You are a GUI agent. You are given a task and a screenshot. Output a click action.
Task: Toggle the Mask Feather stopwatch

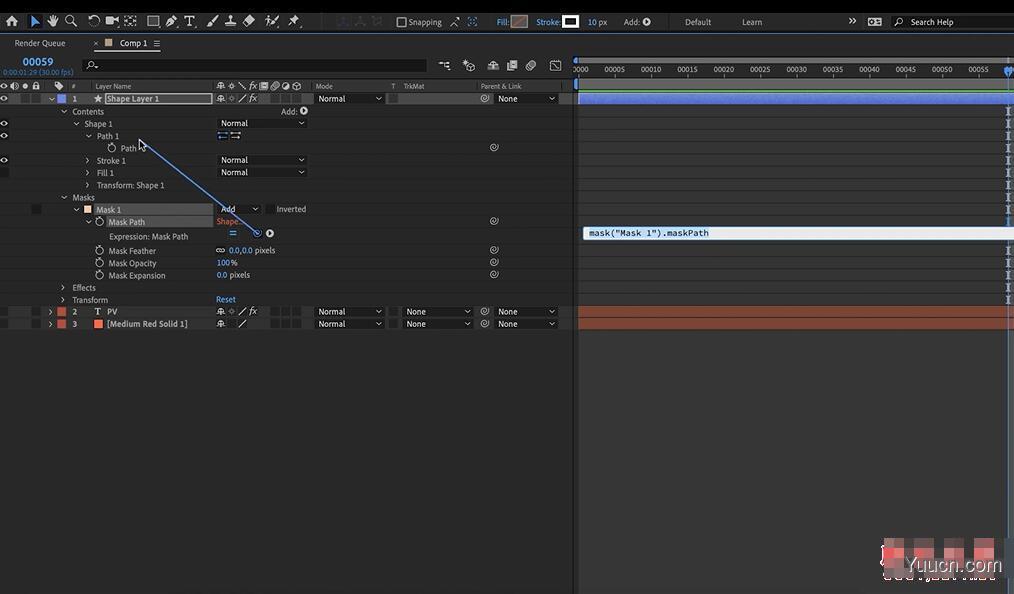100,250
